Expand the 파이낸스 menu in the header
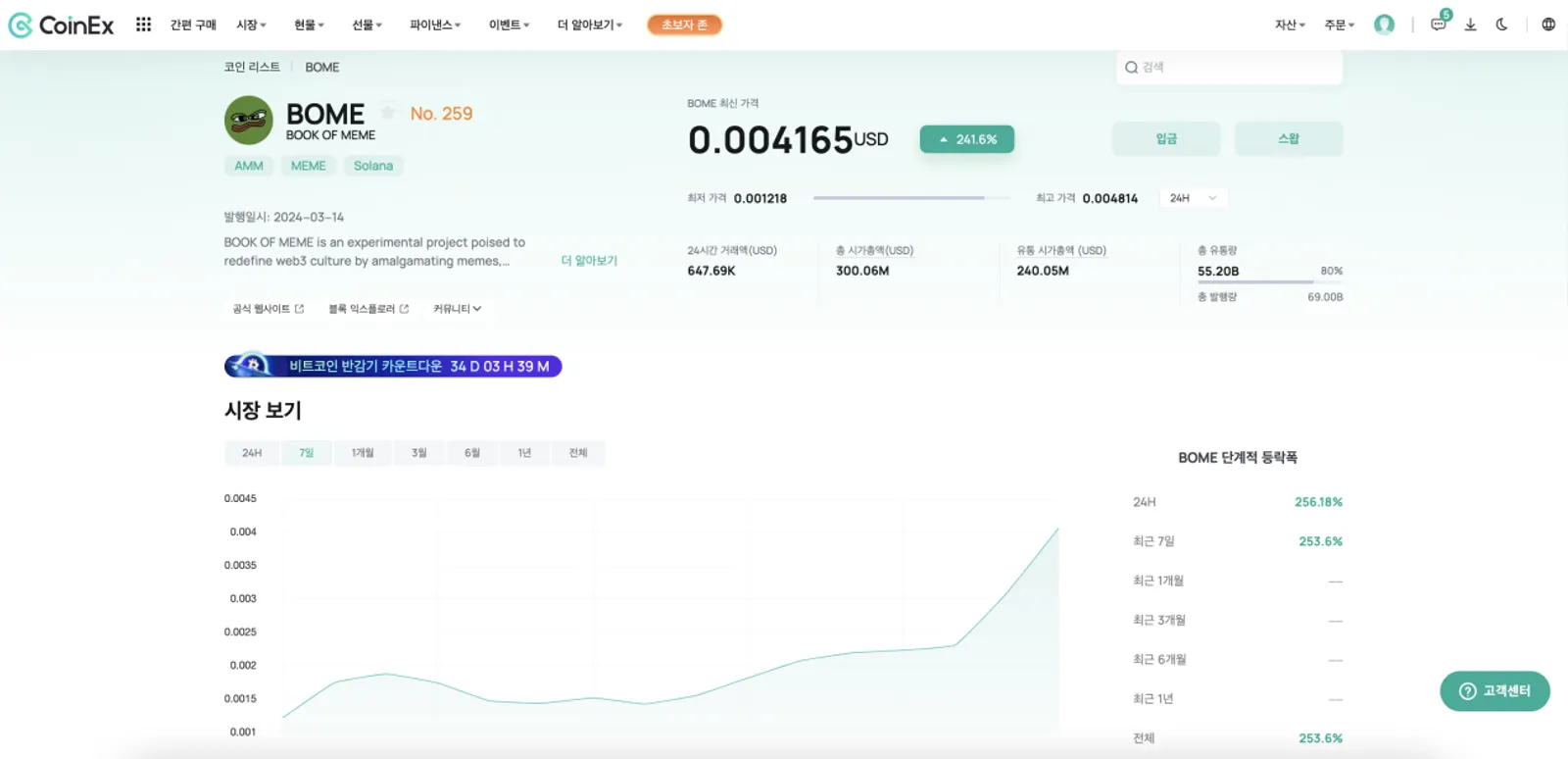The height and width of the screenshot is (759, 1568). pyautogui.click(x=435, y=25)
